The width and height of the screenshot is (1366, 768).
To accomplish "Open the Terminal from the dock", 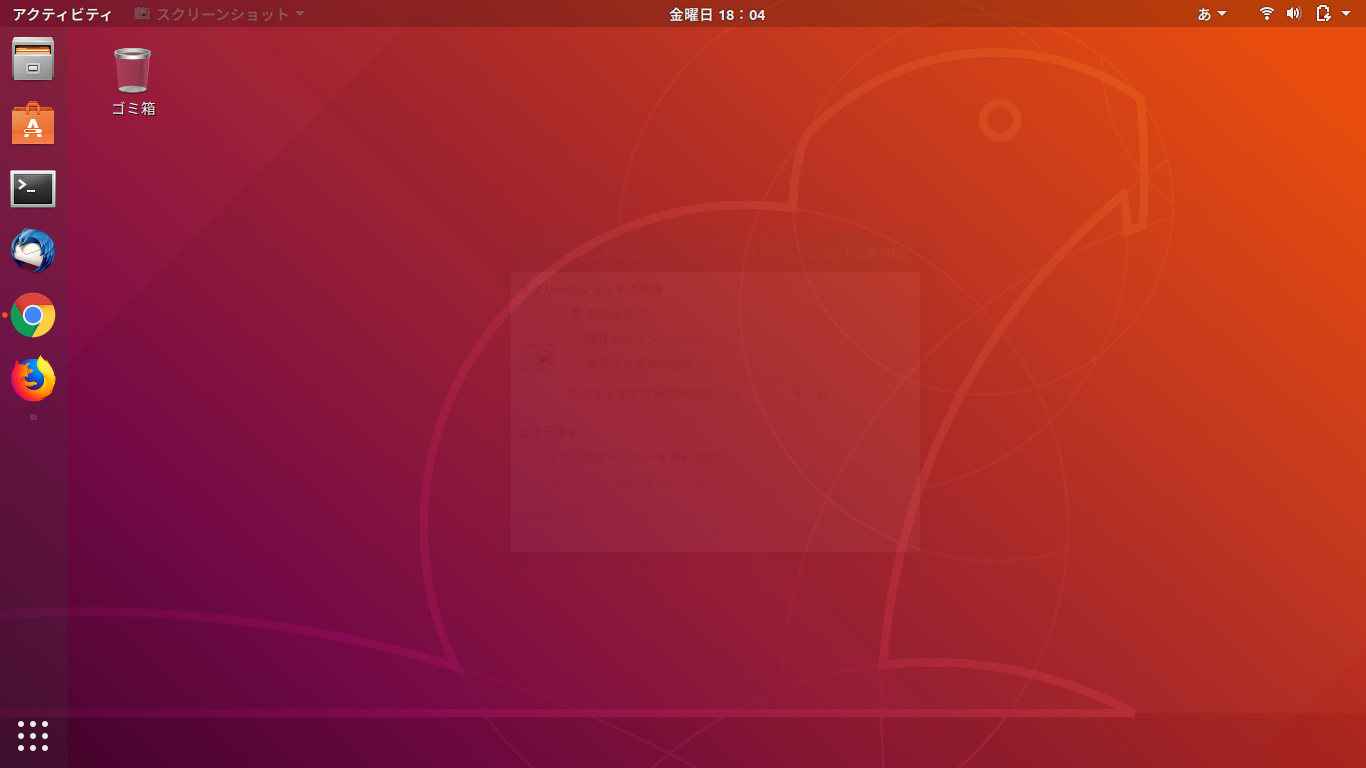I will (33, 188).
